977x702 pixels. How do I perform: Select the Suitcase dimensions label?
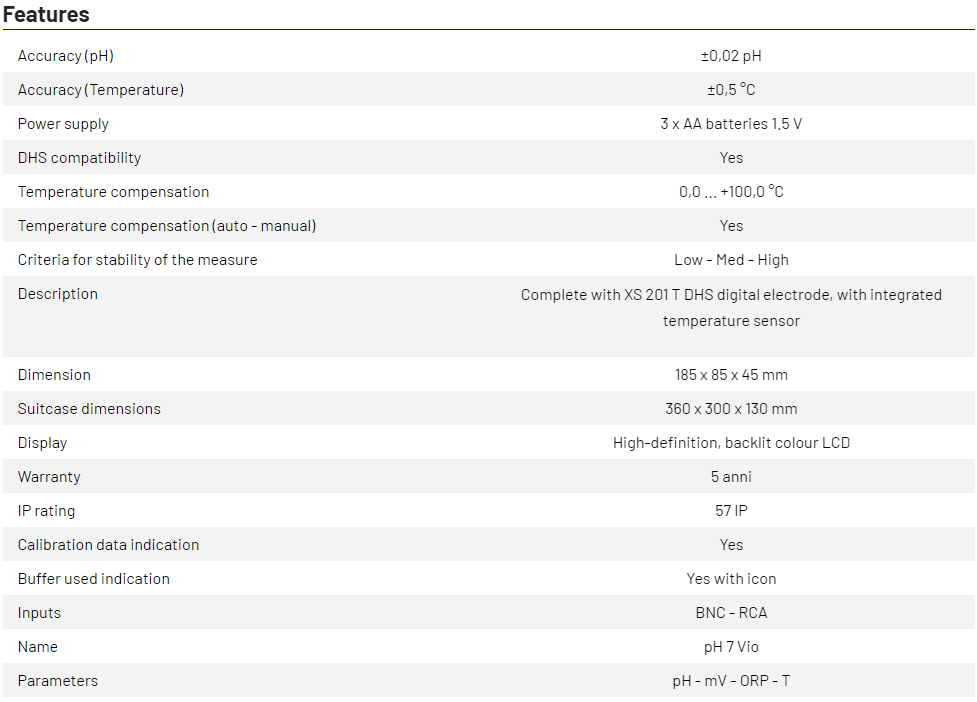point(89,409)
